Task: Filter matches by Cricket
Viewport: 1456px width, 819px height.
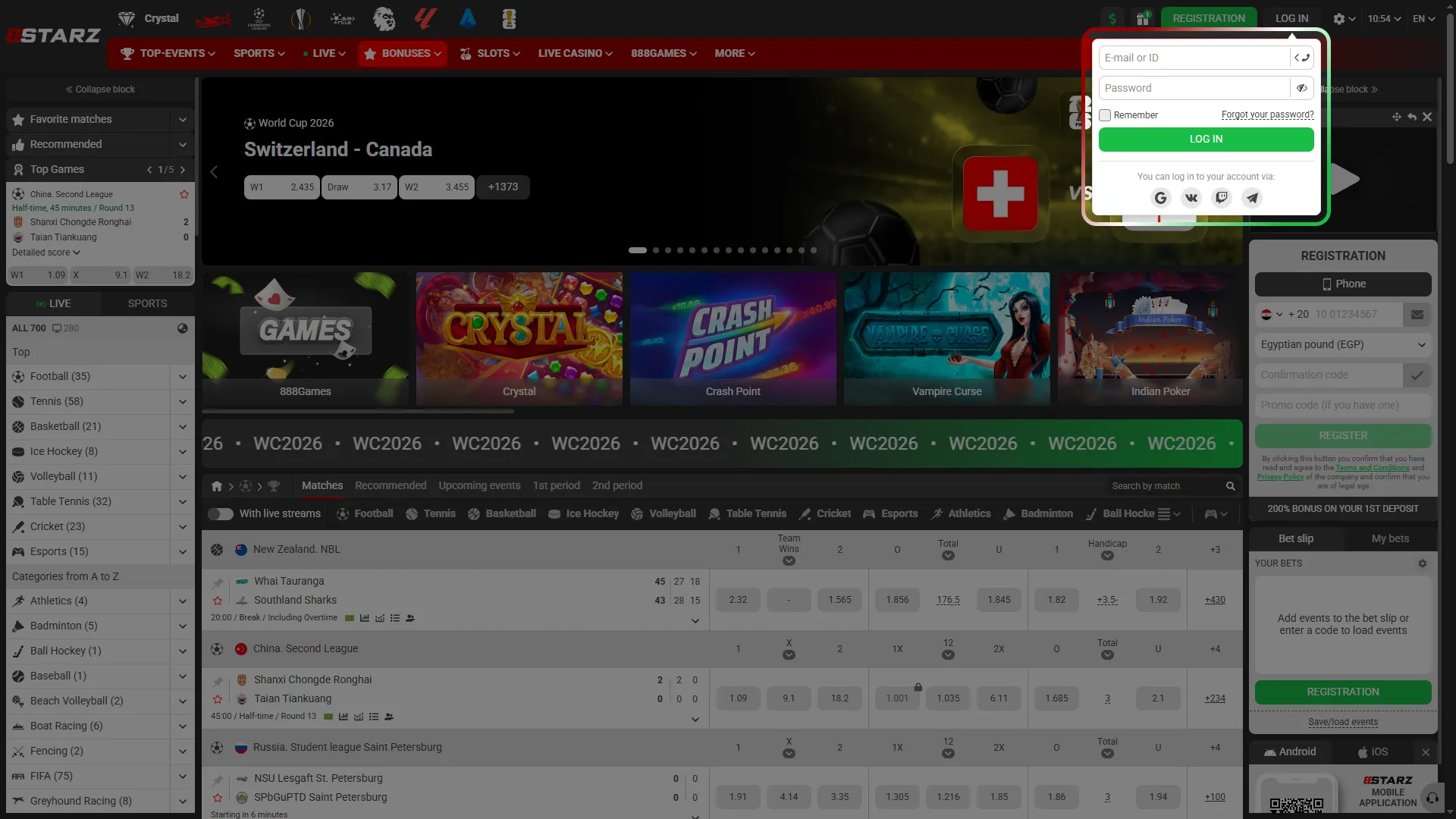Action: 825,513
